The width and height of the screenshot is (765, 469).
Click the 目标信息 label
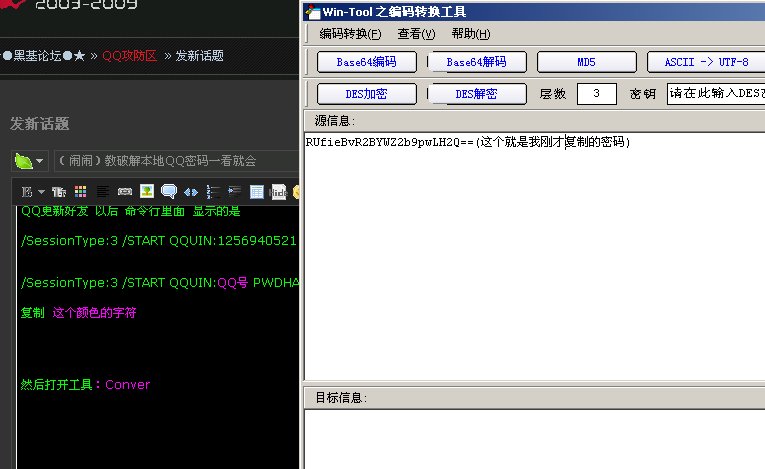tap(341, 398)
